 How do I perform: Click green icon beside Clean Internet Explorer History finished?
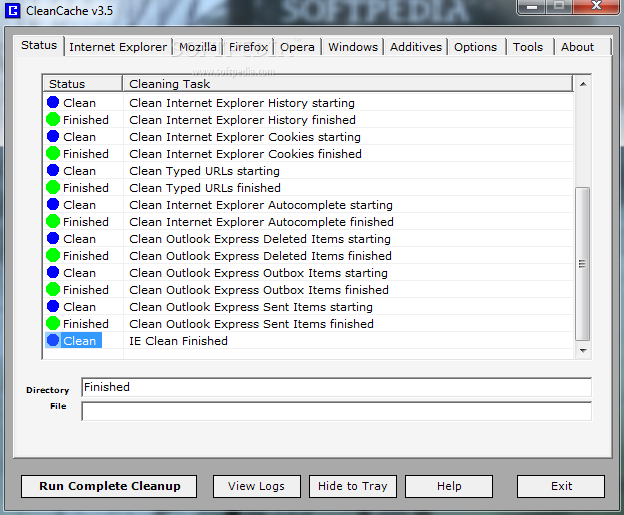click(53, 119)
